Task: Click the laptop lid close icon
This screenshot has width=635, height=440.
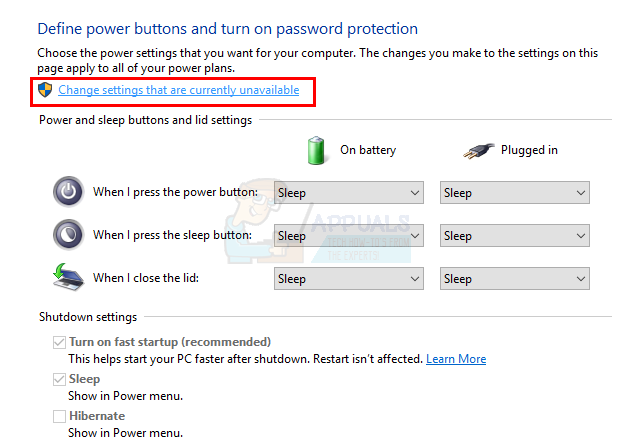Action: 67,278
